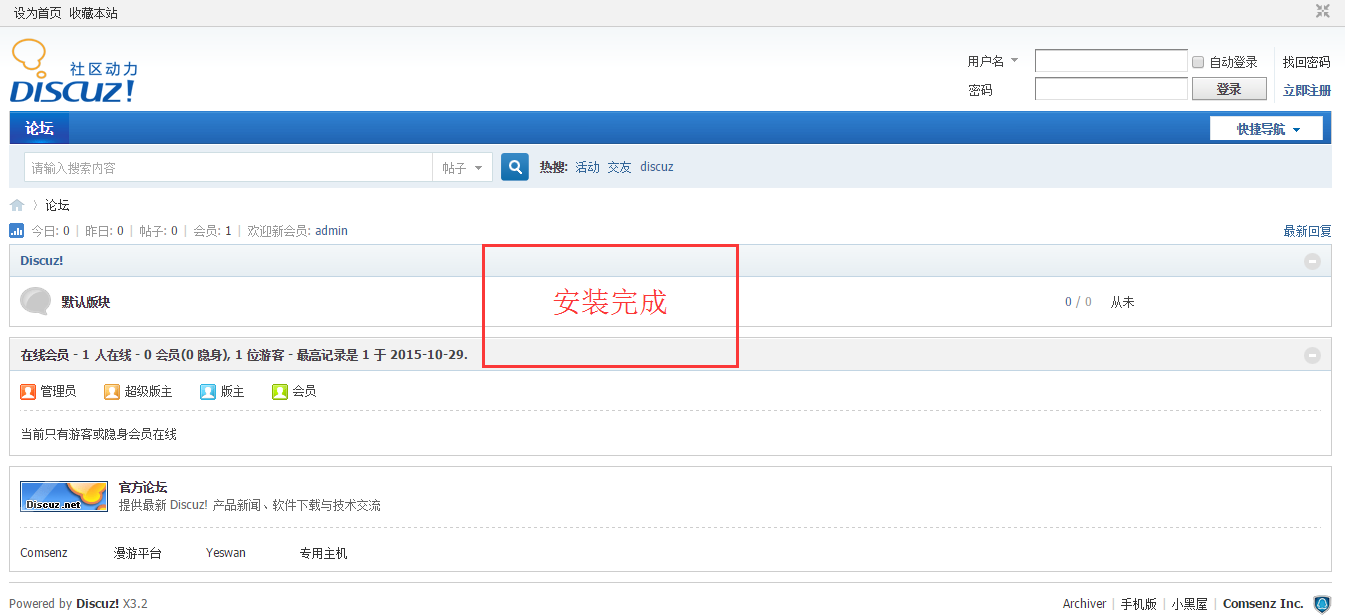Enable the 自动登录 checkbox
This screenshot has width=1345, height=615.
[1198, 62]
